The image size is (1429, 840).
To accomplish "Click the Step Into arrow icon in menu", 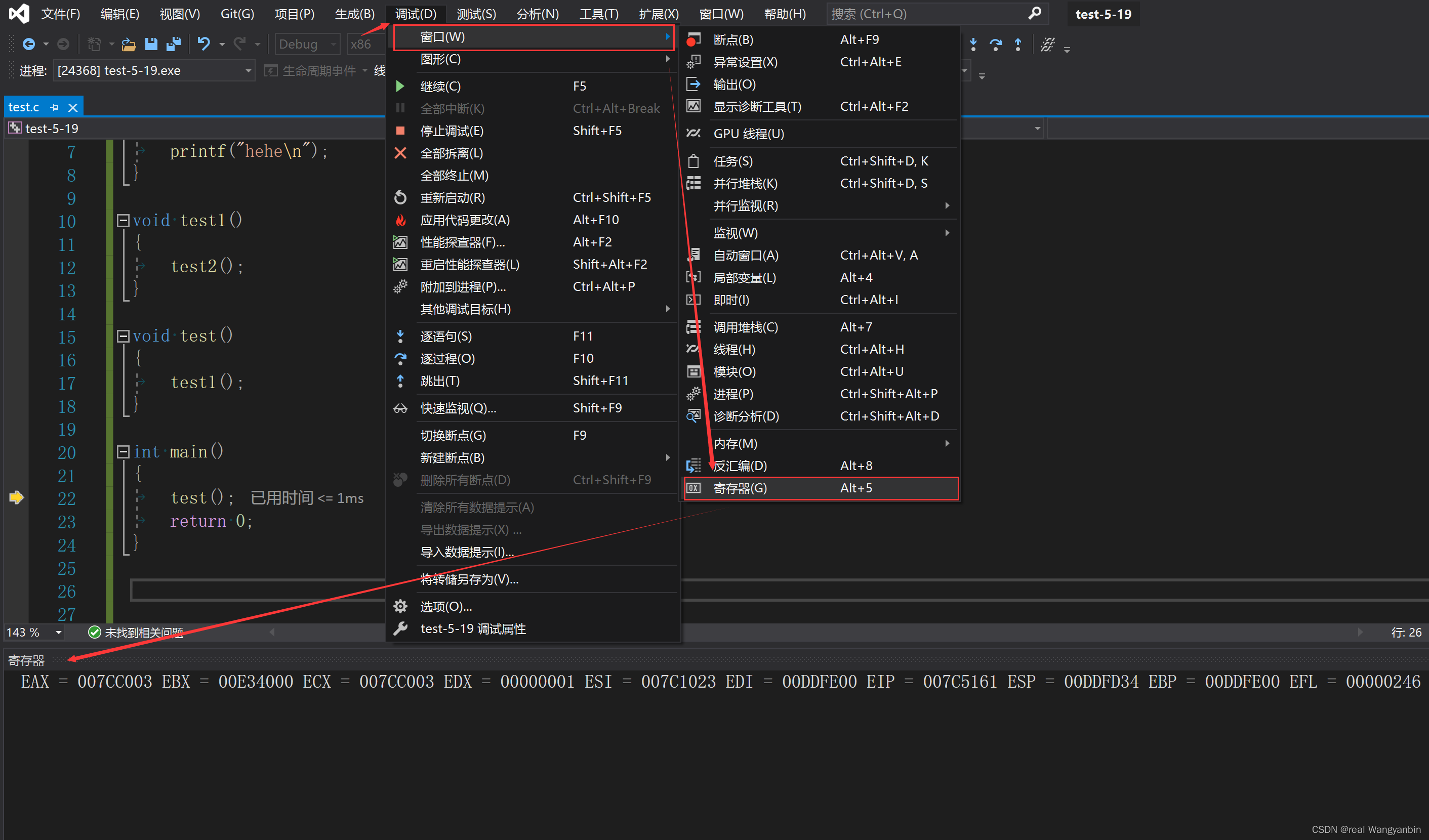I will click(x=400, y=336).
